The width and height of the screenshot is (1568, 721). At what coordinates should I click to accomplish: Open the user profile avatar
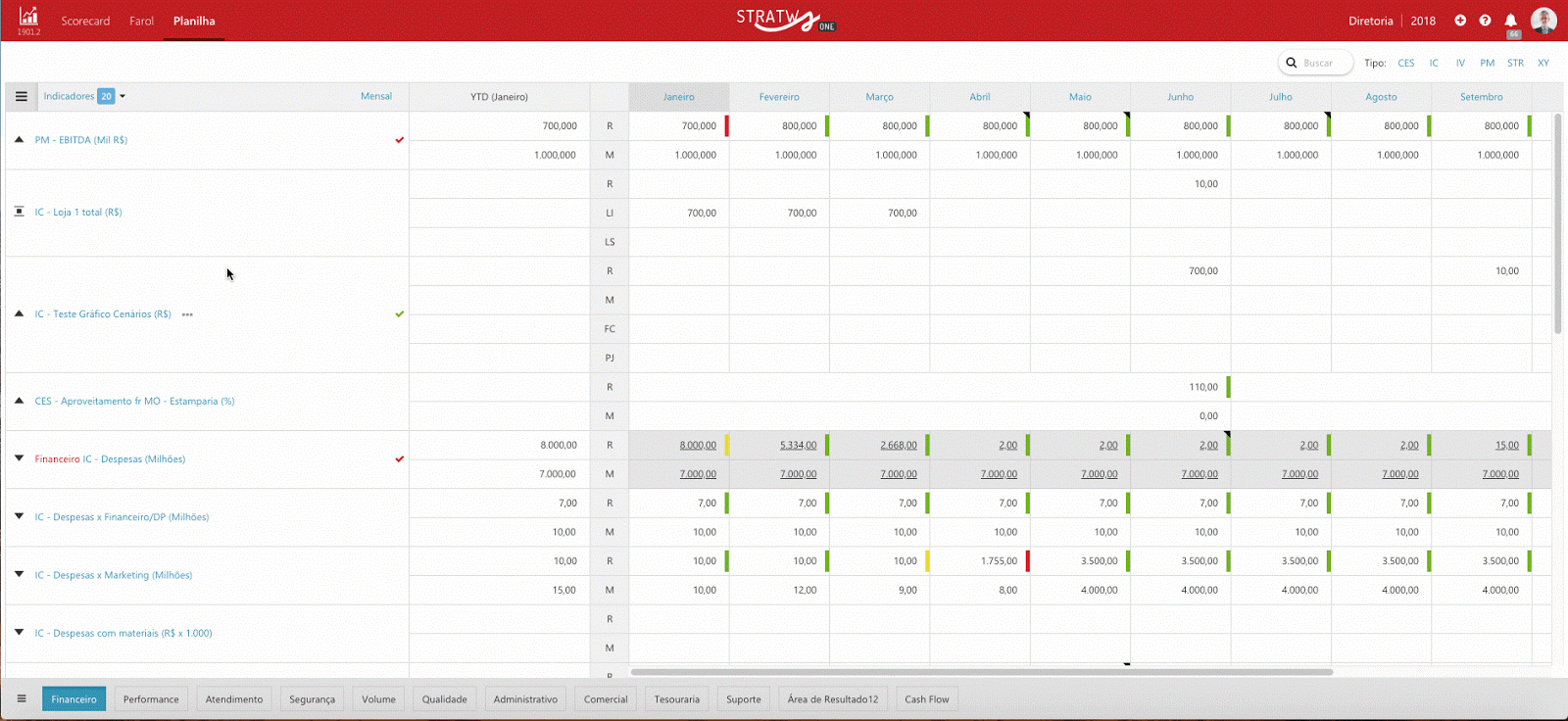click(x=1543, y=21)
